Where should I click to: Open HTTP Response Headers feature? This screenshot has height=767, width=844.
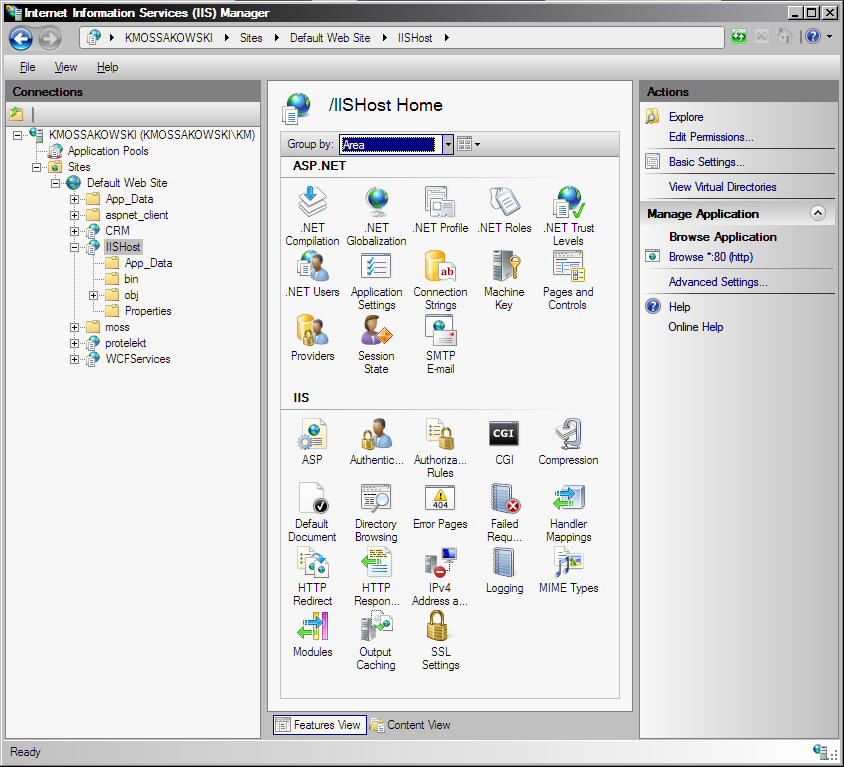tap(376, 576)
